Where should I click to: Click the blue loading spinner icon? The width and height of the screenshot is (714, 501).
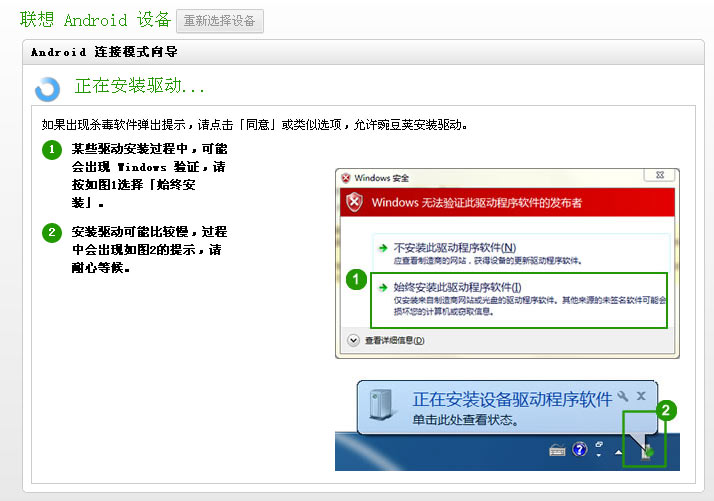(x=47, y=89)
